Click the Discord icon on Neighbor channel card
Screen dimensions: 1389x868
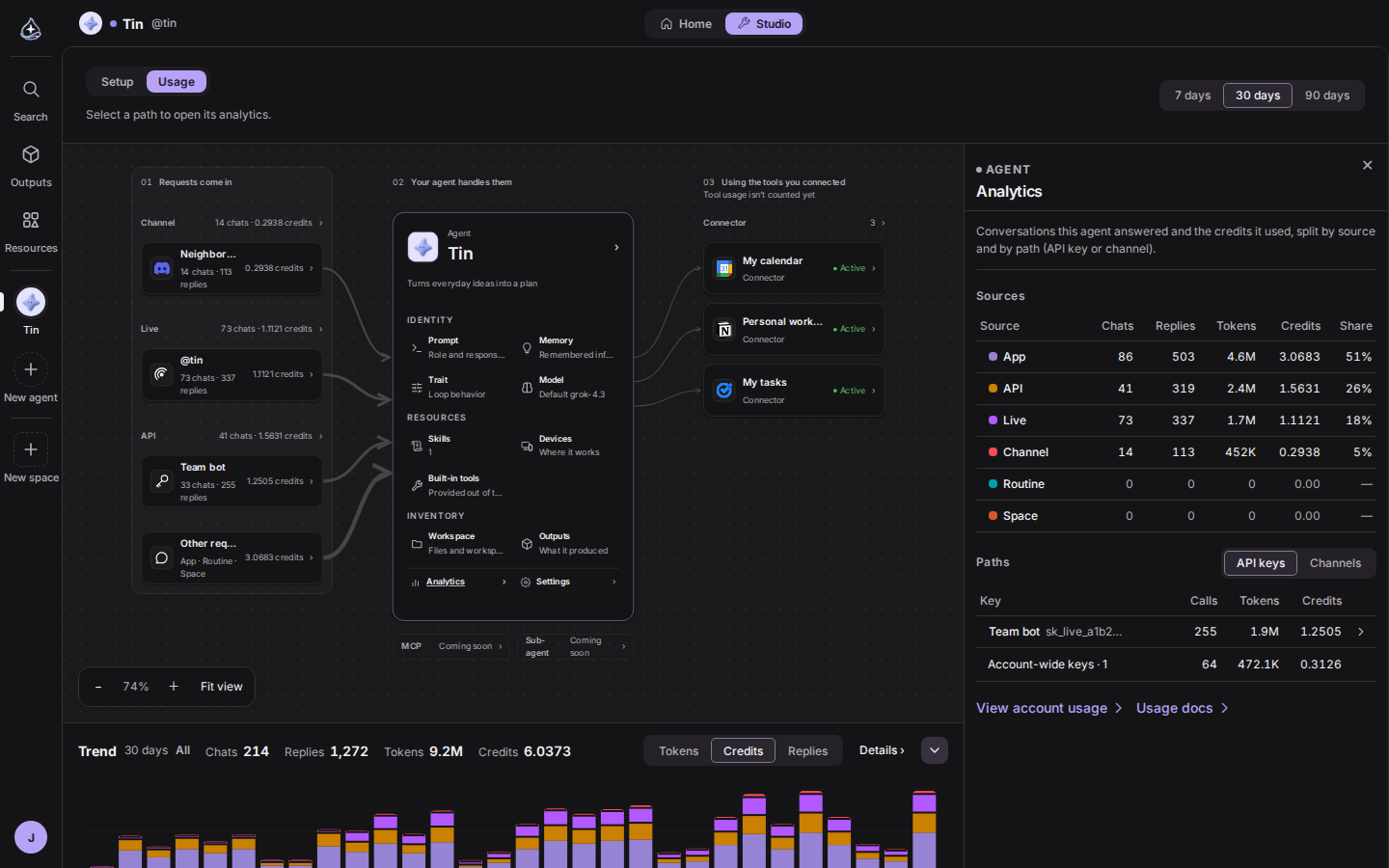tap(162, 268)
